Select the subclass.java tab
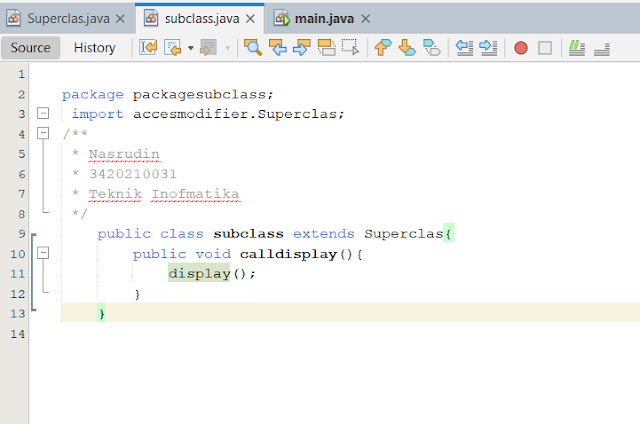This screenshot has width=640, height=424. [x=202, y=19]
